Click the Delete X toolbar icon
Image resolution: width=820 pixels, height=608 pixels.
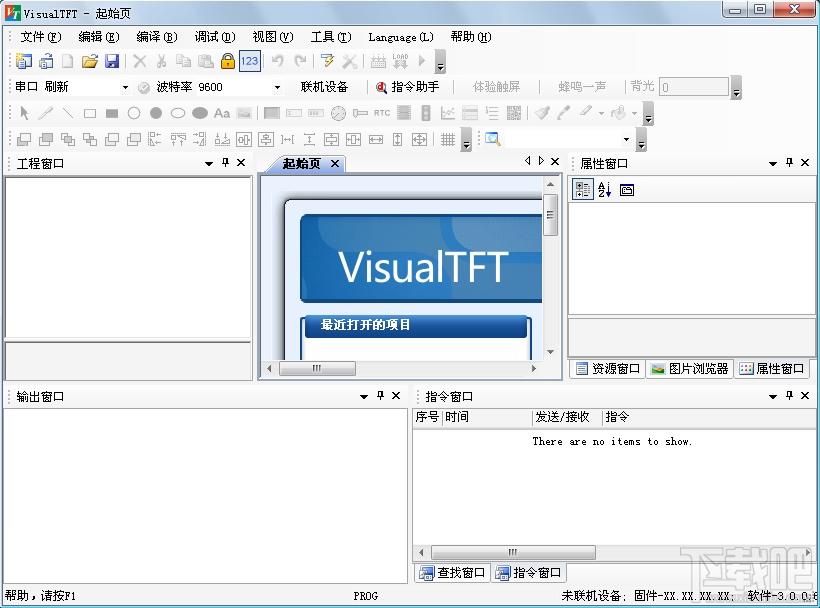point(139,61)
